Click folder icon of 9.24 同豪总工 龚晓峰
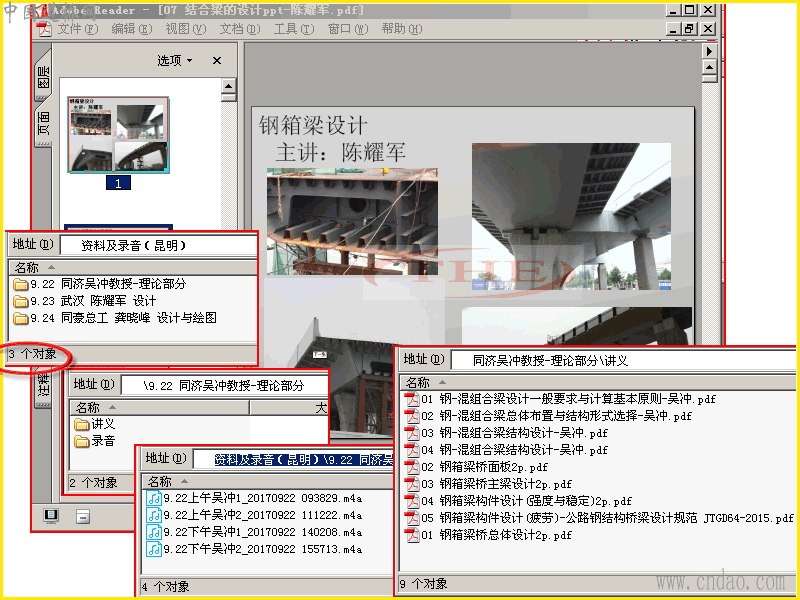800x600 pixels. pos(20,318)
